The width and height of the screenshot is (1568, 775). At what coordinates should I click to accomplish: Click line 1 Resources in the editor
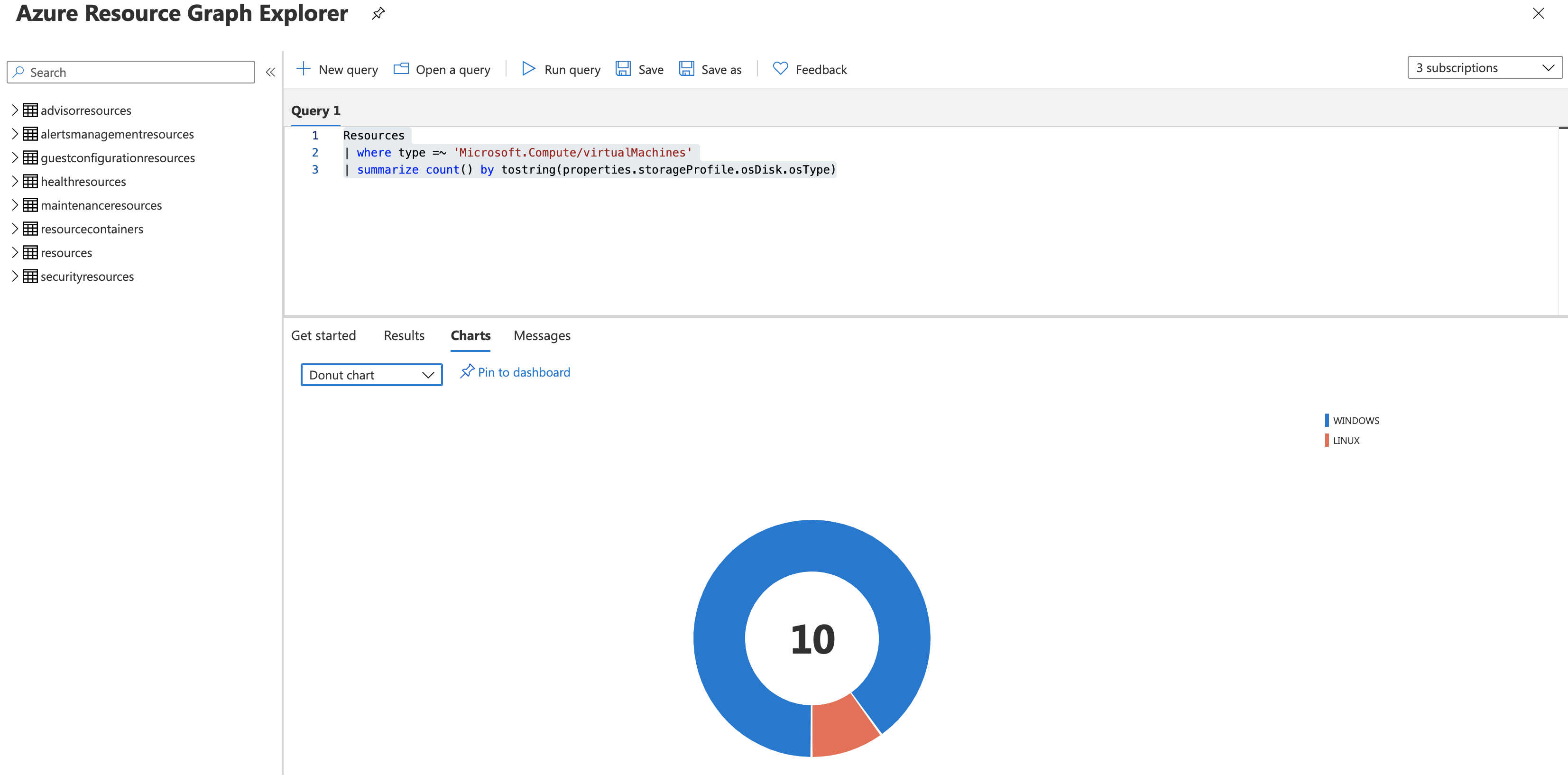click(374, 135)
